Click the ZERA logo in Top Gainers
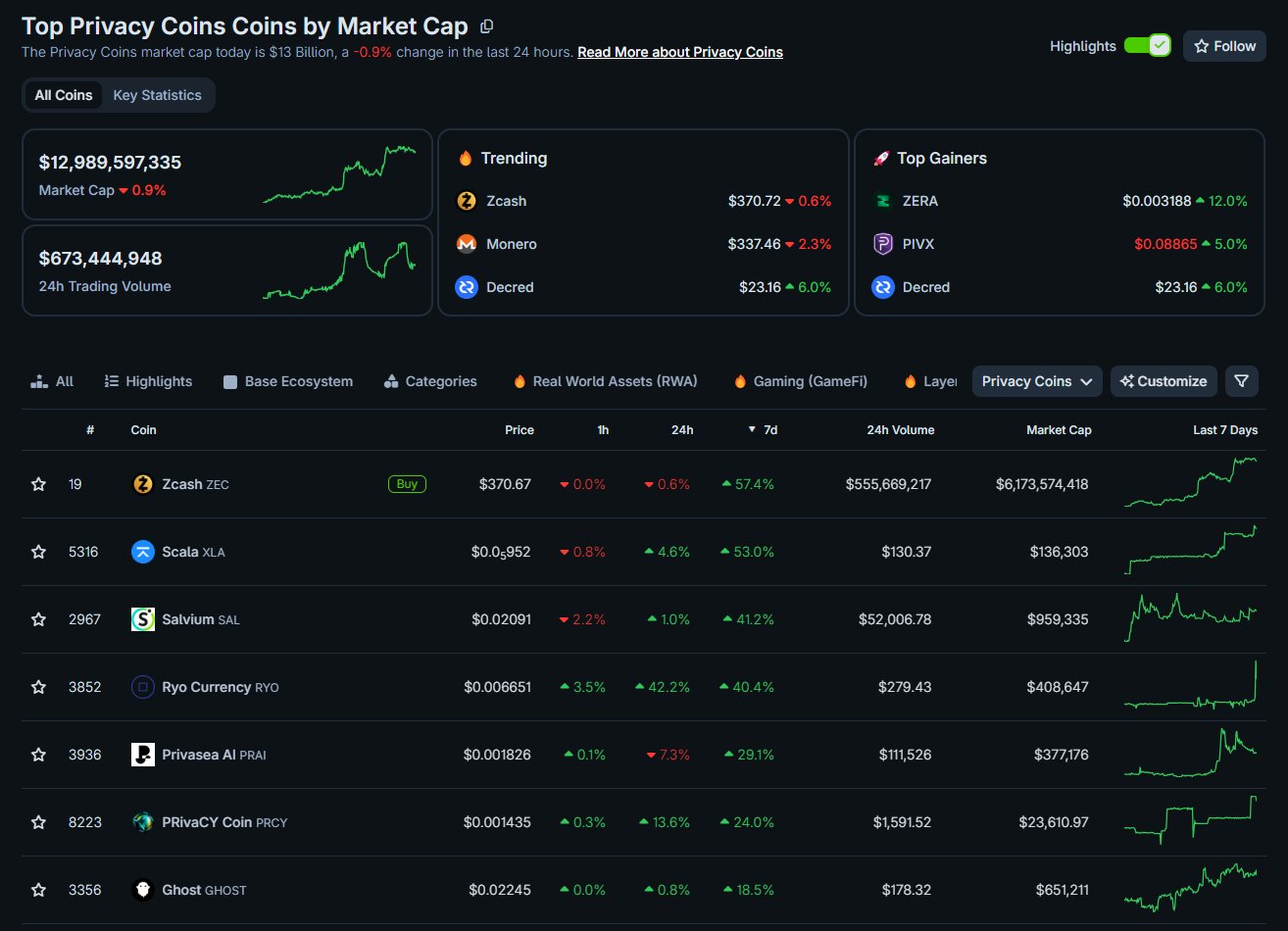This screenshot has height=931, width=1288. pos(883,201)
